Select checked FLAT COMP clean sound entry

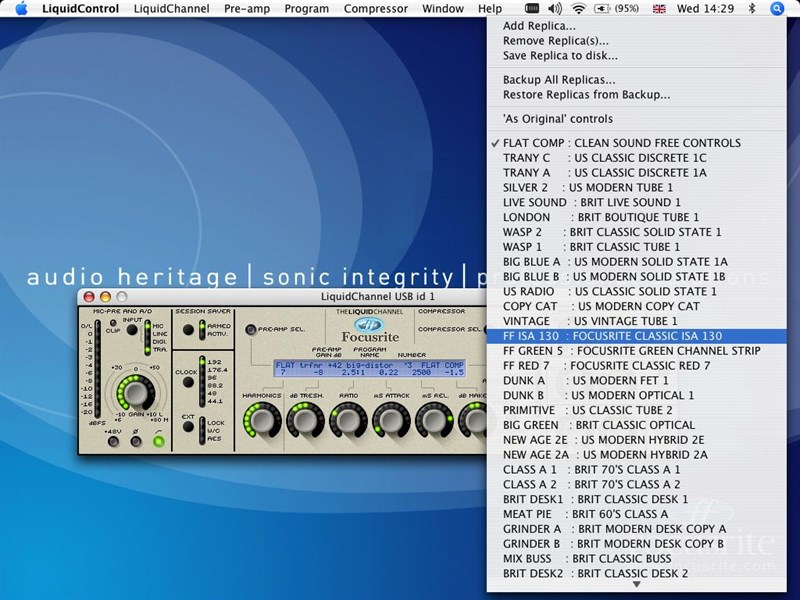click(636, 143)
